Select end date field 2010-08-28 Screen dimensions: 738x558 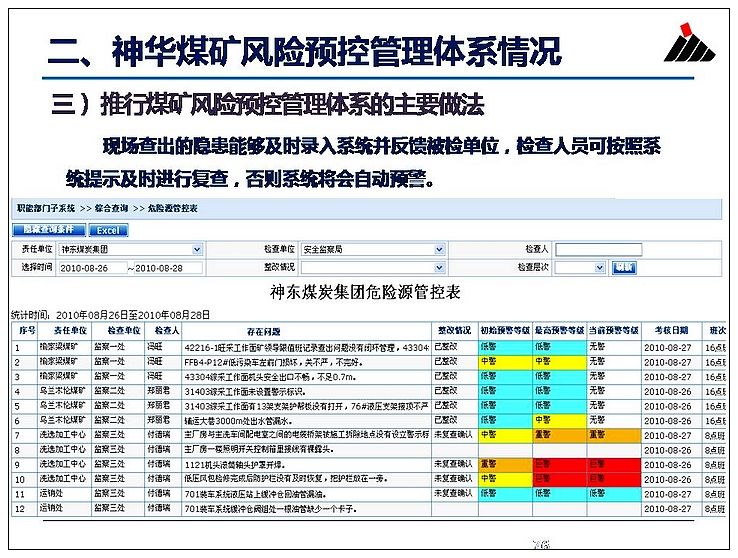168,268
